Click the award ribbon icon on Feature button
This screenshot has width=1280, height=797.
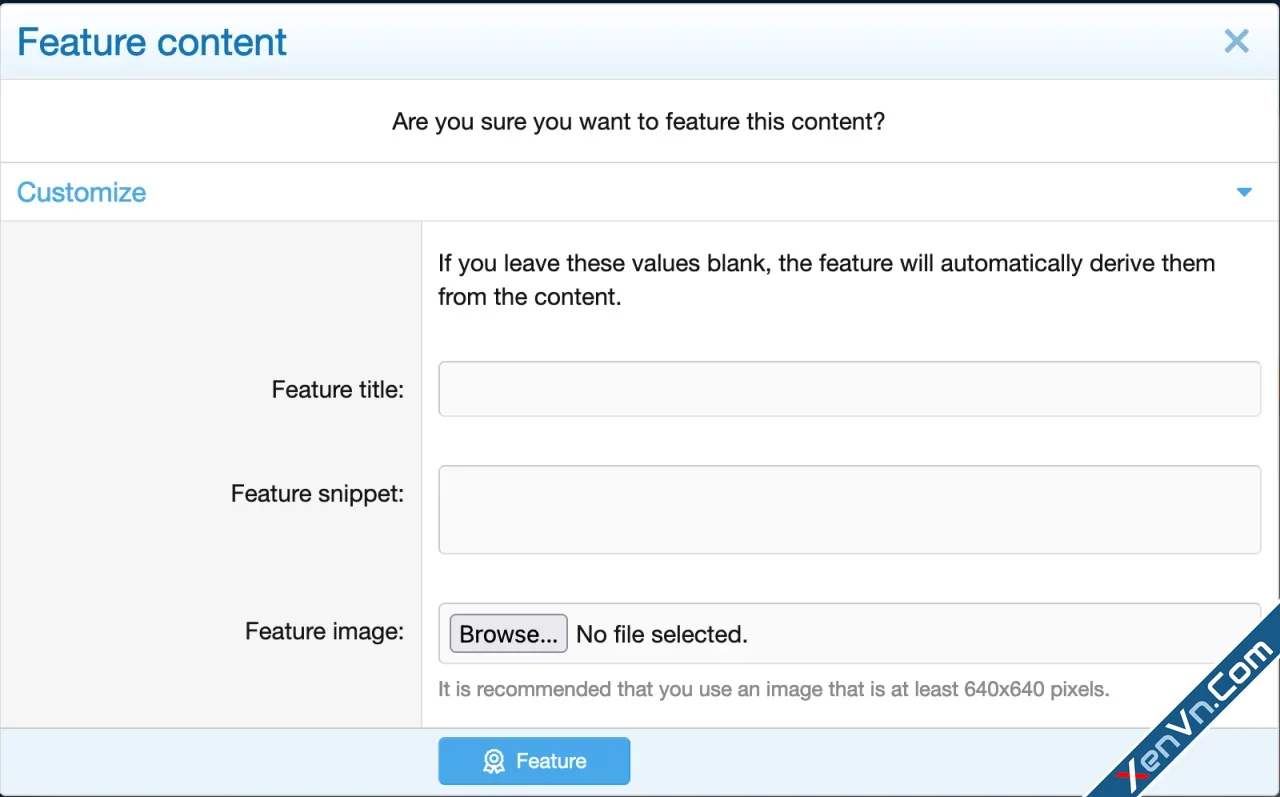(x=493, y=761)
